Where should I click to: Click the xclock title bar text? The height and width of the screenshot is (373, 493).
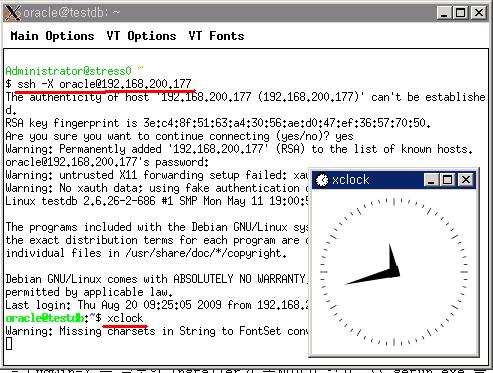[351, 180]
